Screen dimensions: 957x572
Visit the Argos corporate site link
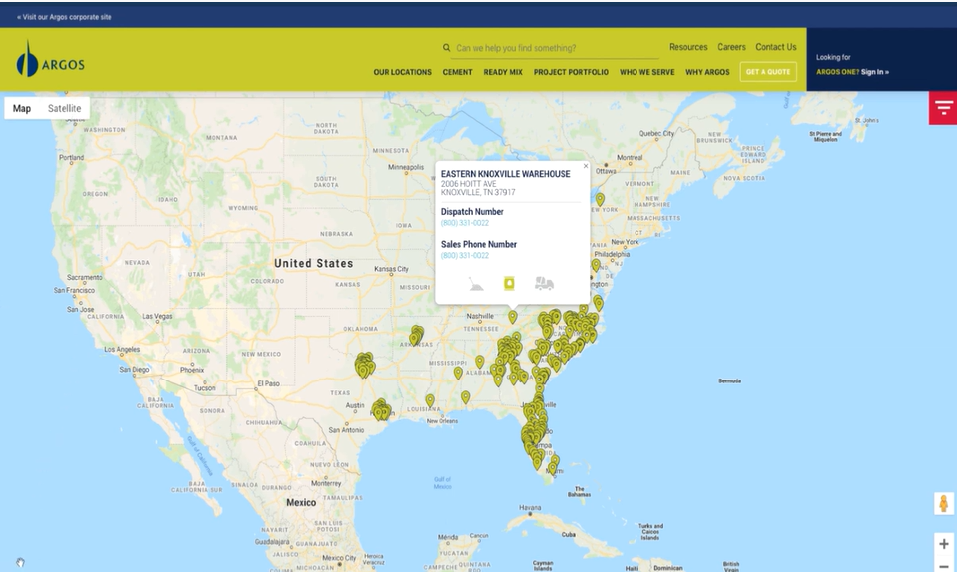(64, 17)
